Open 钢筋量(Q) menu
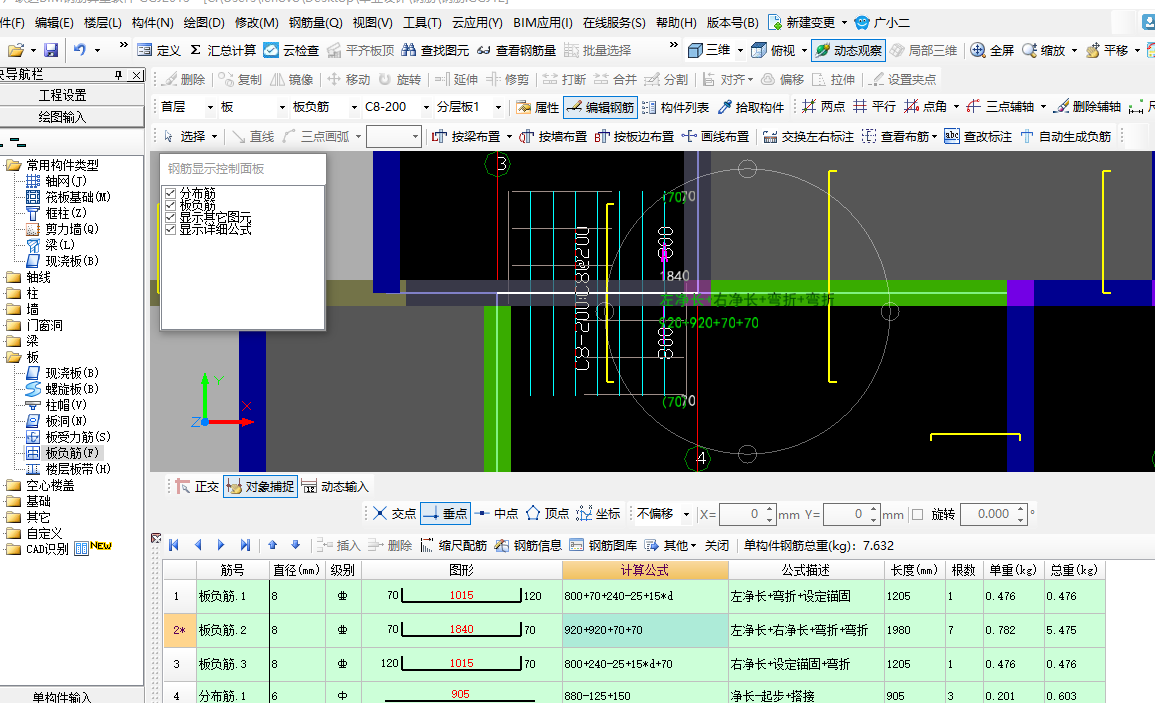The width and height of the screenshot is (1155, 703). click(315, 23)
